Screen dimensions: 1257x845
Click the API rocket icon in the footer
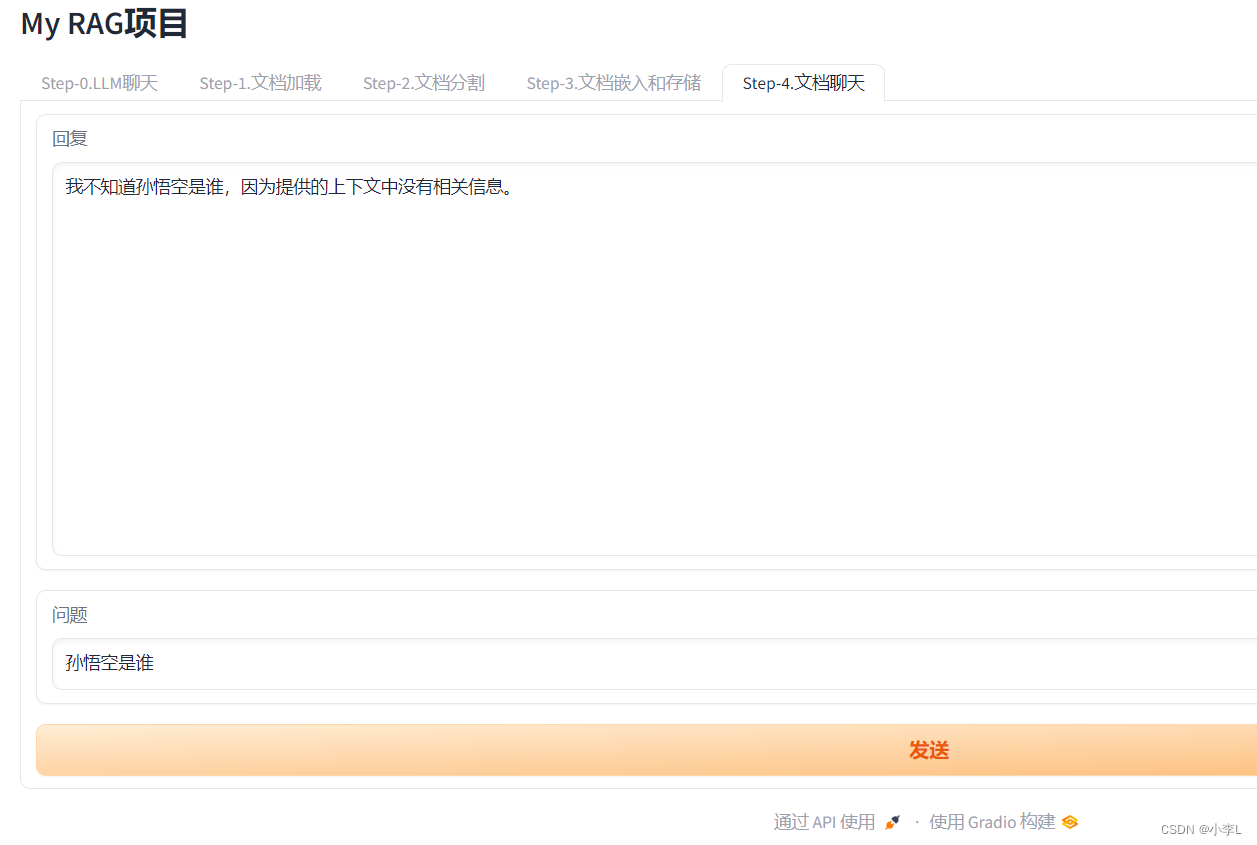(892, 822)
